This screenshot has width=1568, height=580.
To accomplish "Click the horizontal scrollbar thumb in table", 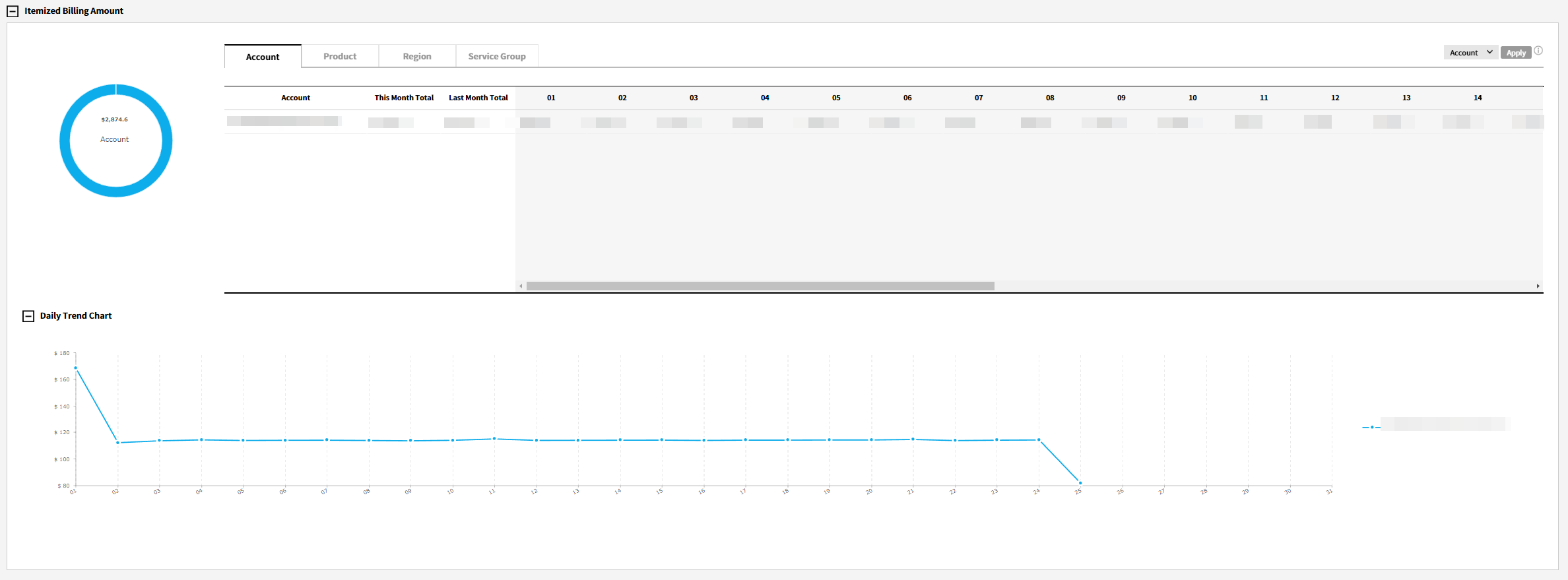I will pyautogui.click(x=760, y=286).
